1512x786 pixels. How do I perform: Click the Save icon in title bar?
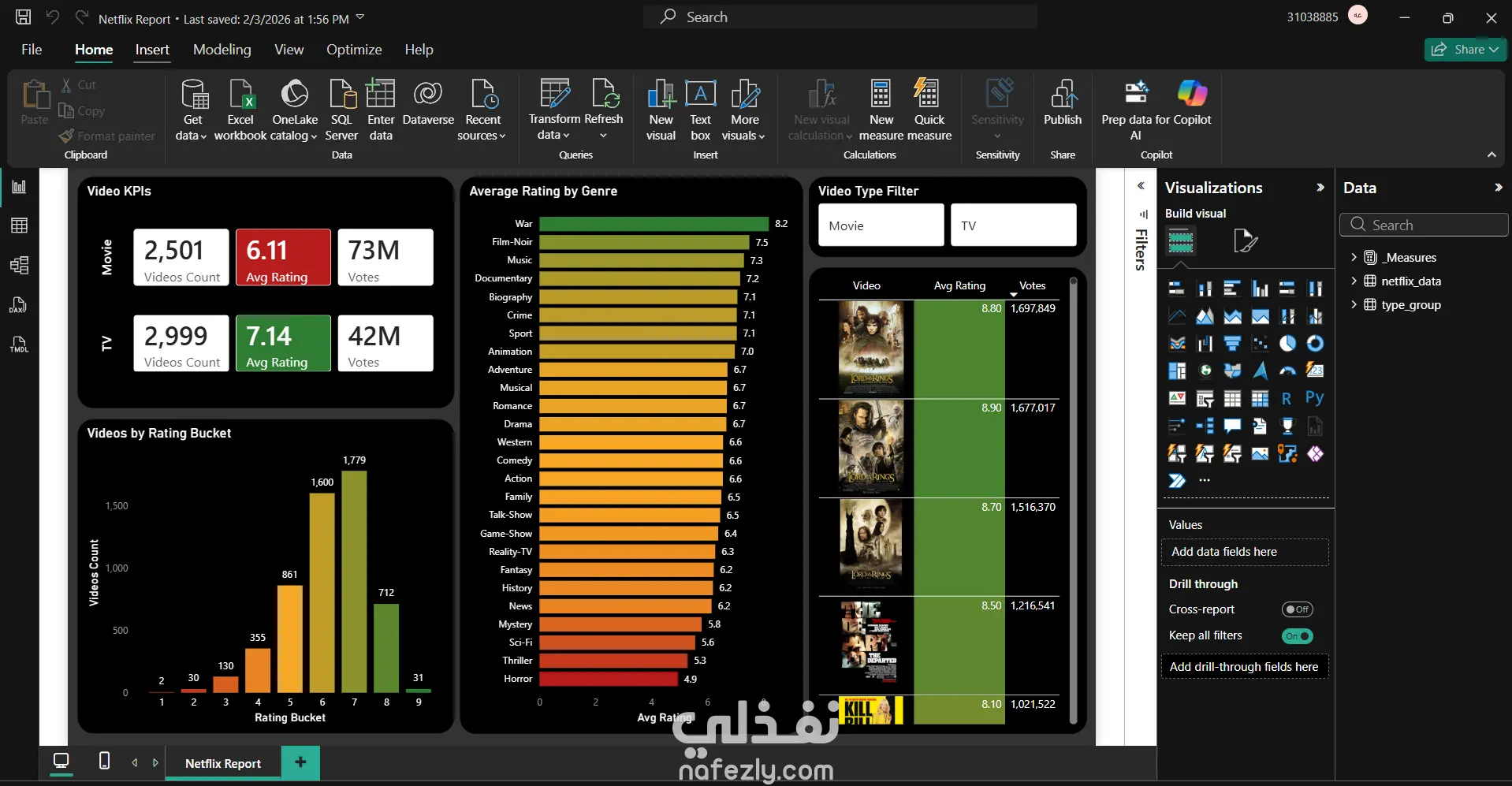[24, 17]
